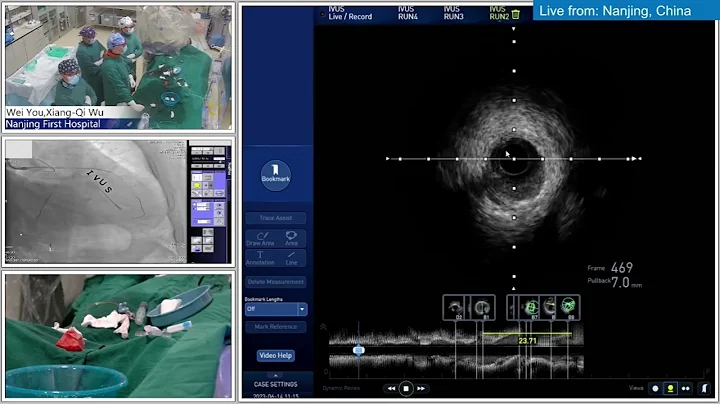This screenshot has height=404, width=720.
Task: Open bookmark thumbnail labeled 02
Action: coord(456,307)
